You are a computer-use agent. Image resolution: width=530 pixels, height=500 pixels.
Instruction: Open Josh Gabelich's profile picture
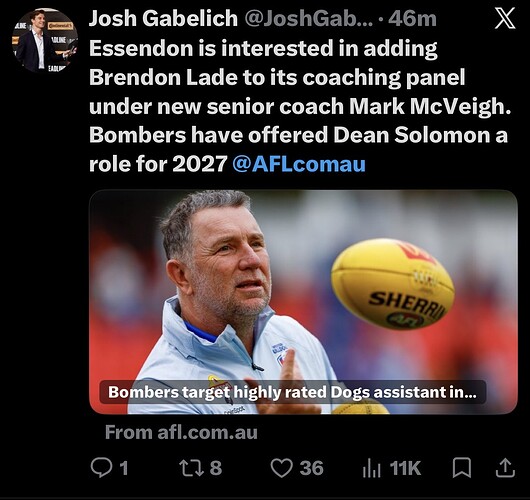45,40
